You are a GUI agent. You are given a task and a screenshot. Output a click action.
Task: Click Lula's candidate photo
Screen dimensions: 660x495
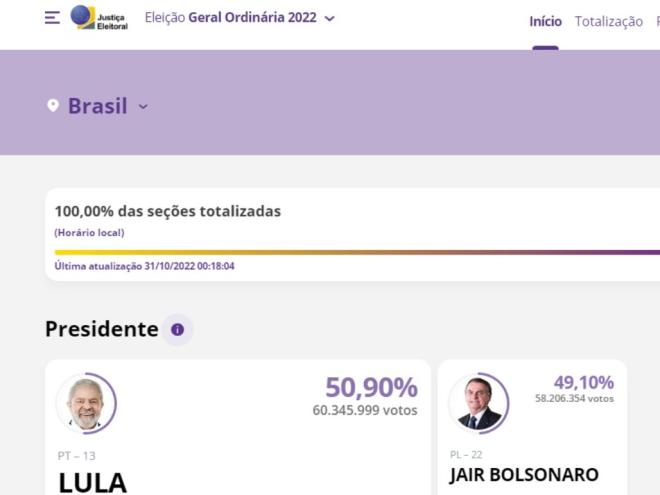coord(86,403)
